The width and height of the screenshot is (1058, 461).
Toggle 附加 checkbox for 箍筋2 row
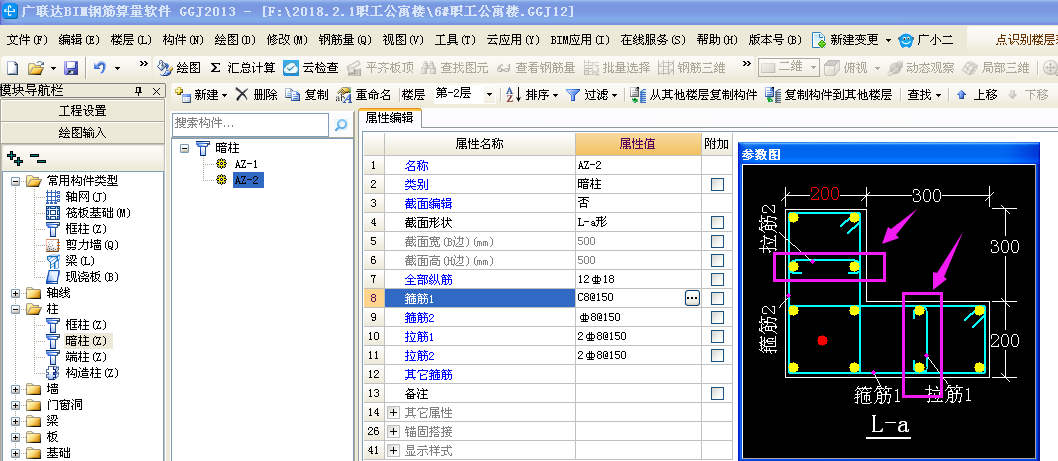click(717, 317)
